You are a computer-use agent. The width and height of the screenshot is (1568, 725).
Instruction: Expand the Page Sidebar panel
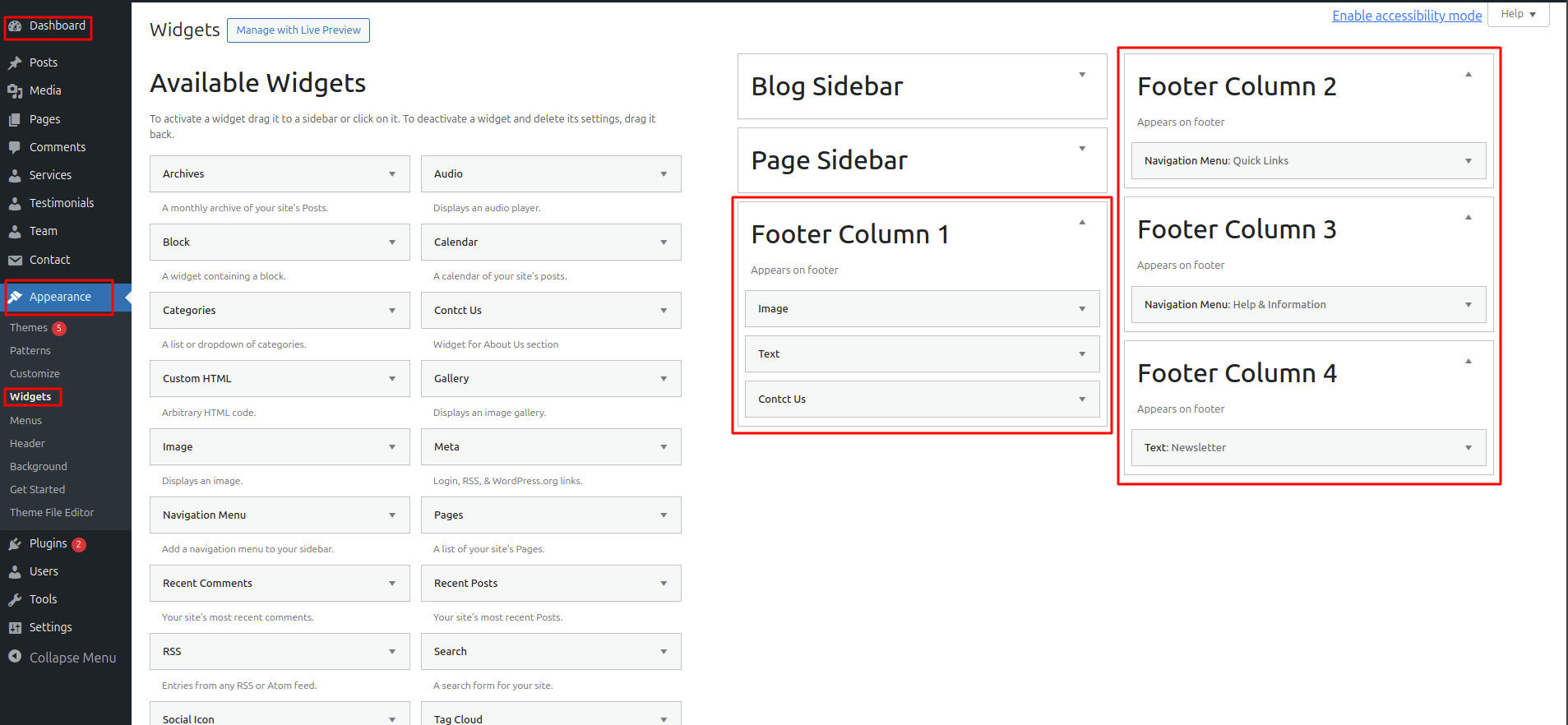click(x=1082, y=149)
